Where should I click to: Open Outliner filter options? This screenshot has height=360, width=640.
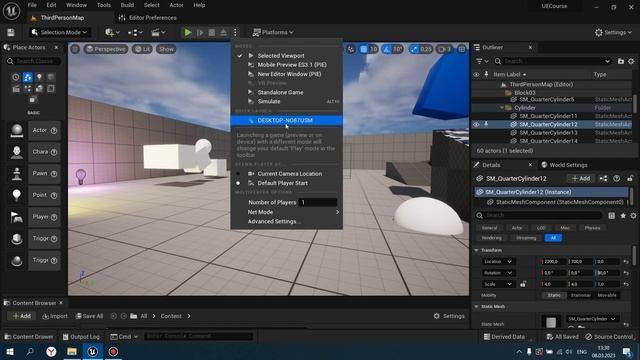[x=482, y=61]
